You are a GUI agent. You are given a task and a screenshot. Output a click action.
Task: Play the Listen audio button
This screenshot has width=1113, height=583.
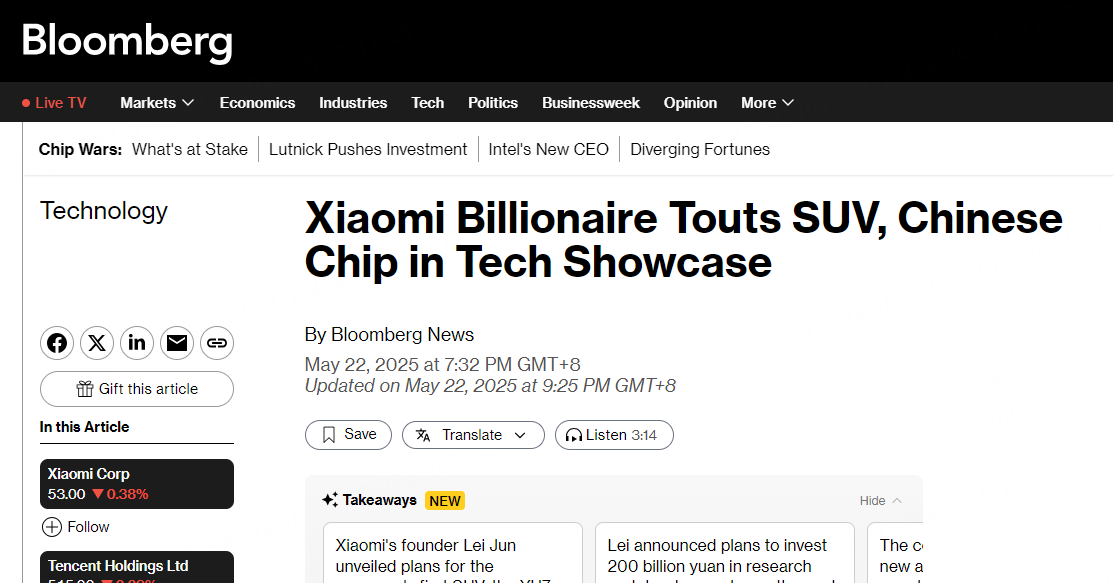(613, 435)
